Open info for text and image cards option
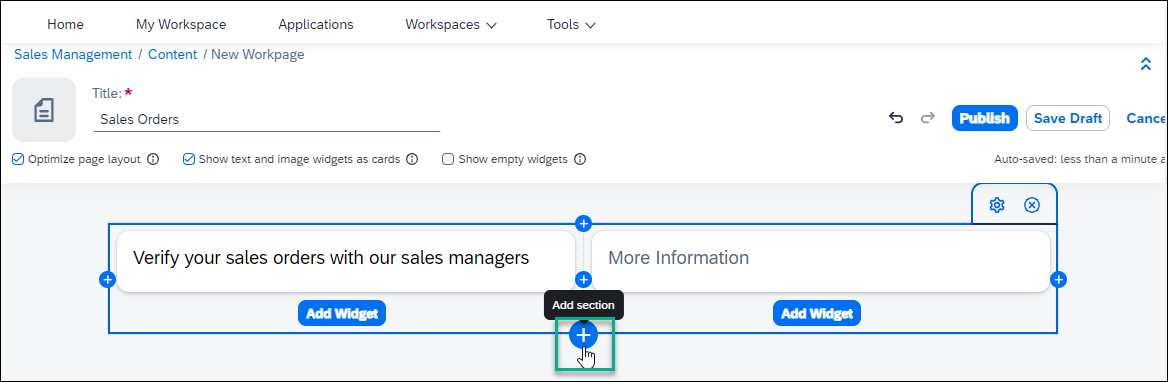The width and height of the screenshot is (1168, 382). pos(412,159)
